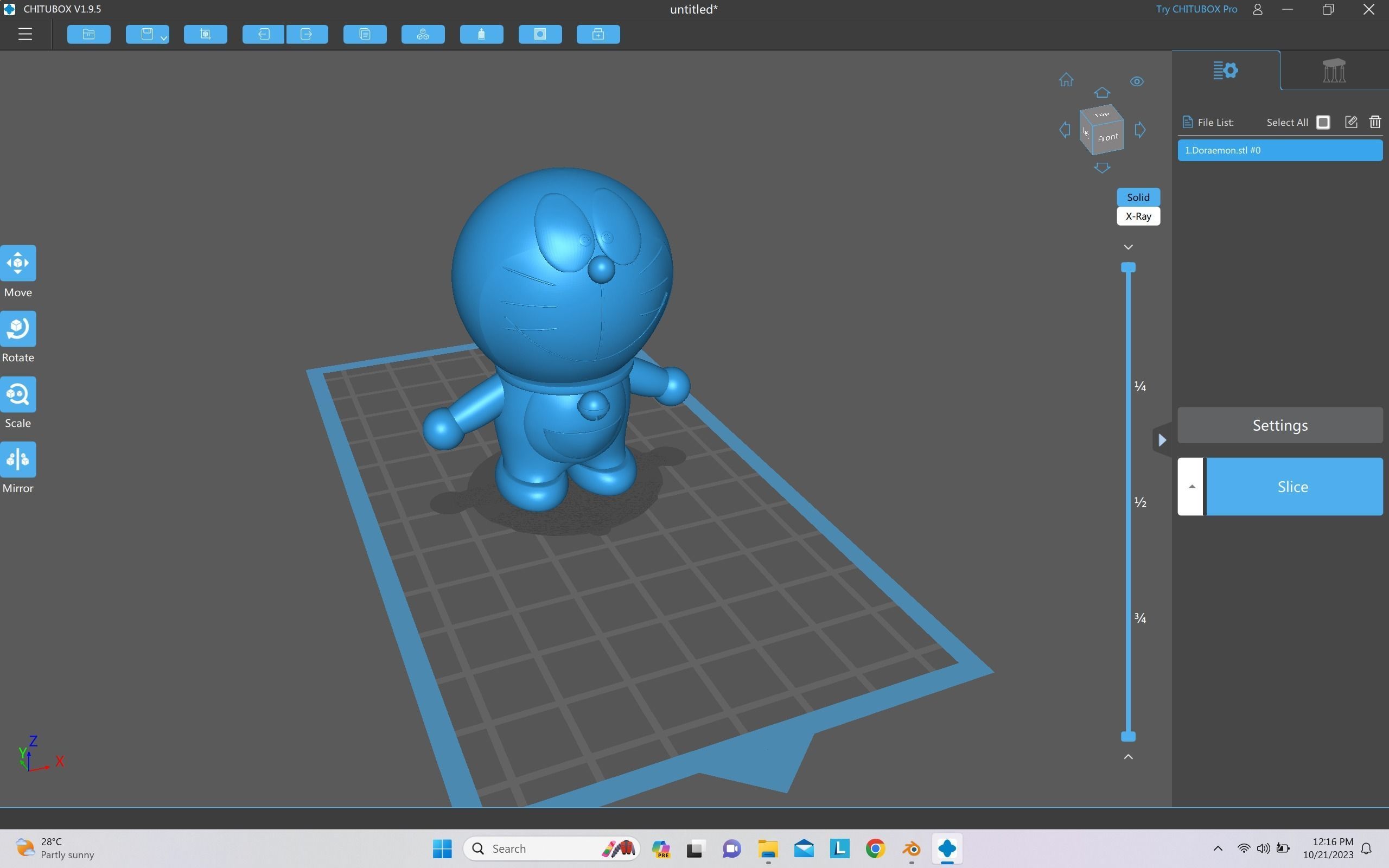
Task: Click the layer slider track at ½ mark
Action: [1128, 502]
